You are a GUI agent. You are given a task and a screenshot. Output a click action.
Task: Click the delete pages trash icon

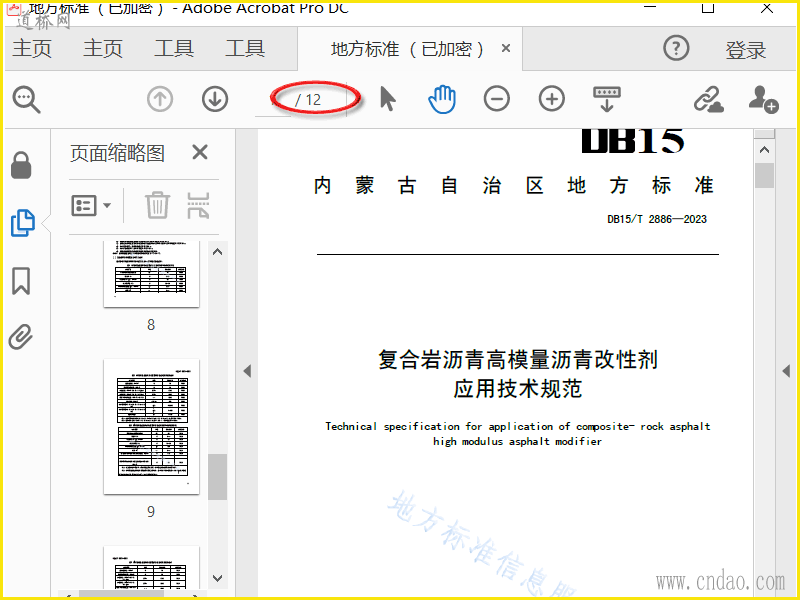pyautogui.click(x=157, y=205)
